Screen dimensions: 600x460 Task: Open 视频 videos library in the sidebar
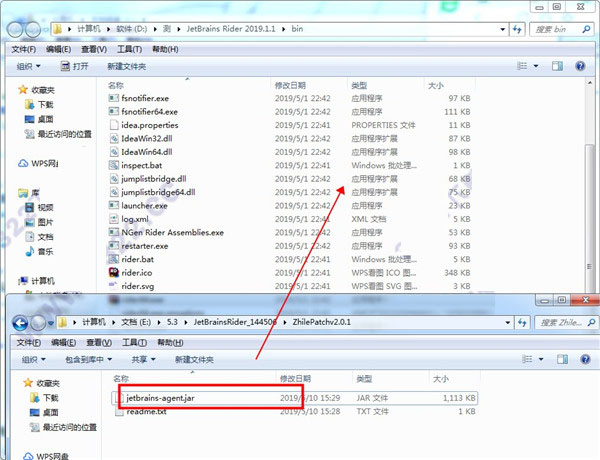pyautogui.click(x=39, y=207)
